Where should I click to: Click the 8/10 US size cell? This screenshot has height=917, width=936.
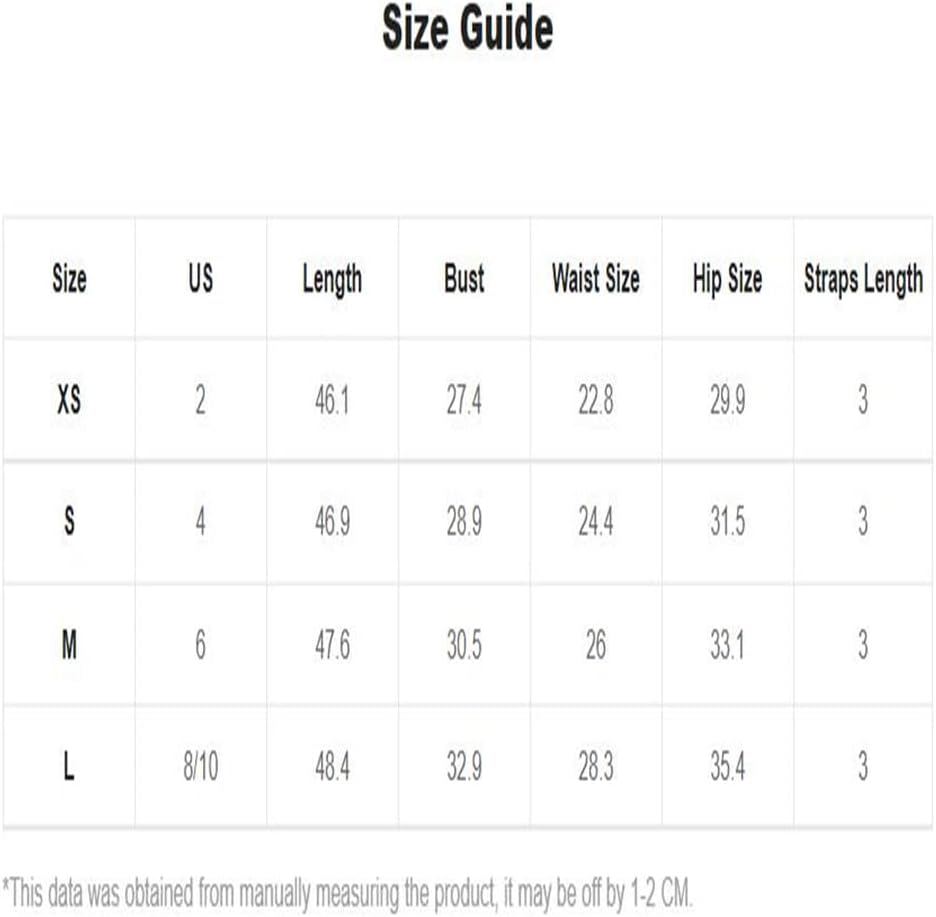pos(200,767)
